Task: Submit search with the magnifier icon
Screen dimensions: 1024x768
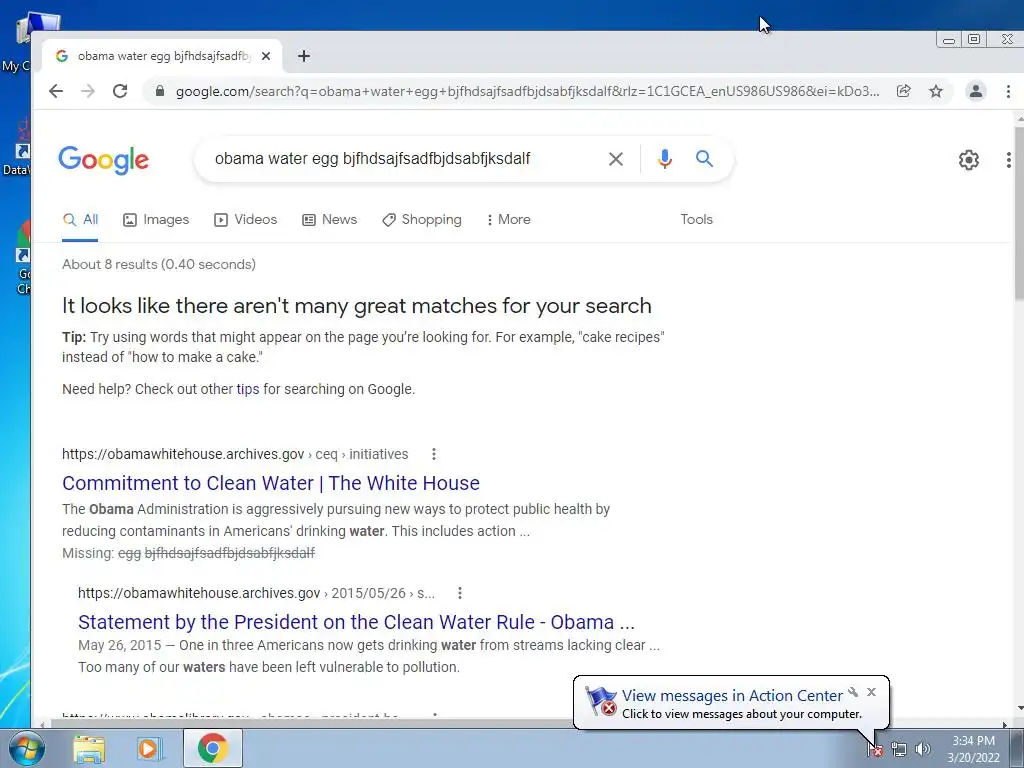Action: pyautogui.click(x=704, y=158)
